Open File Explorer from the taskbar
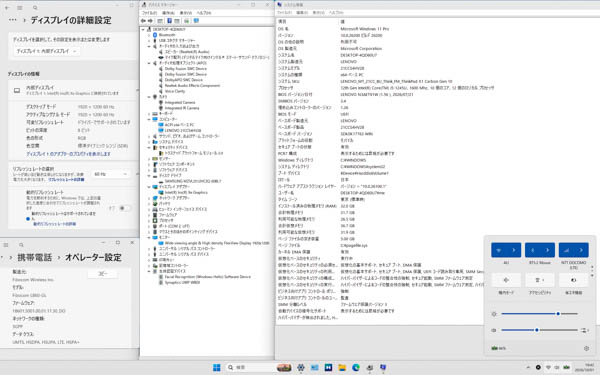600x375 pixels. 342,367
